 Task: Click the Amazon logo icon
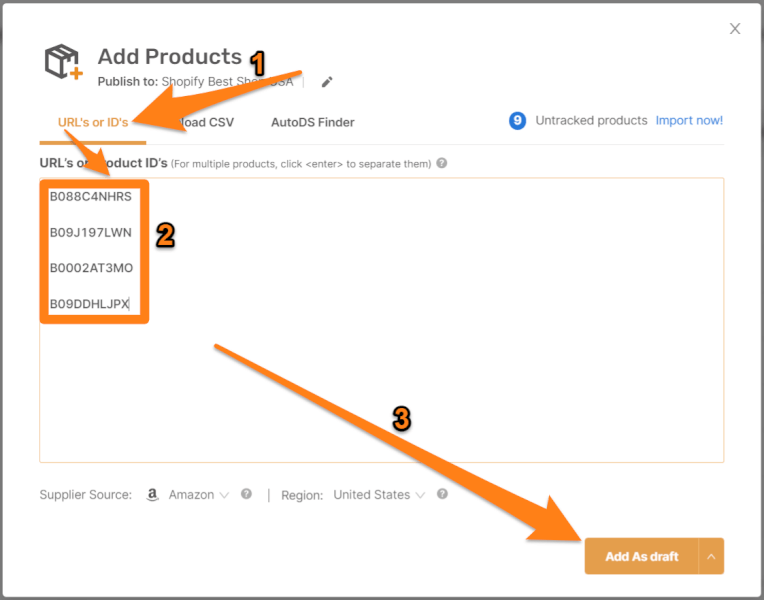[x=153, y=495]
